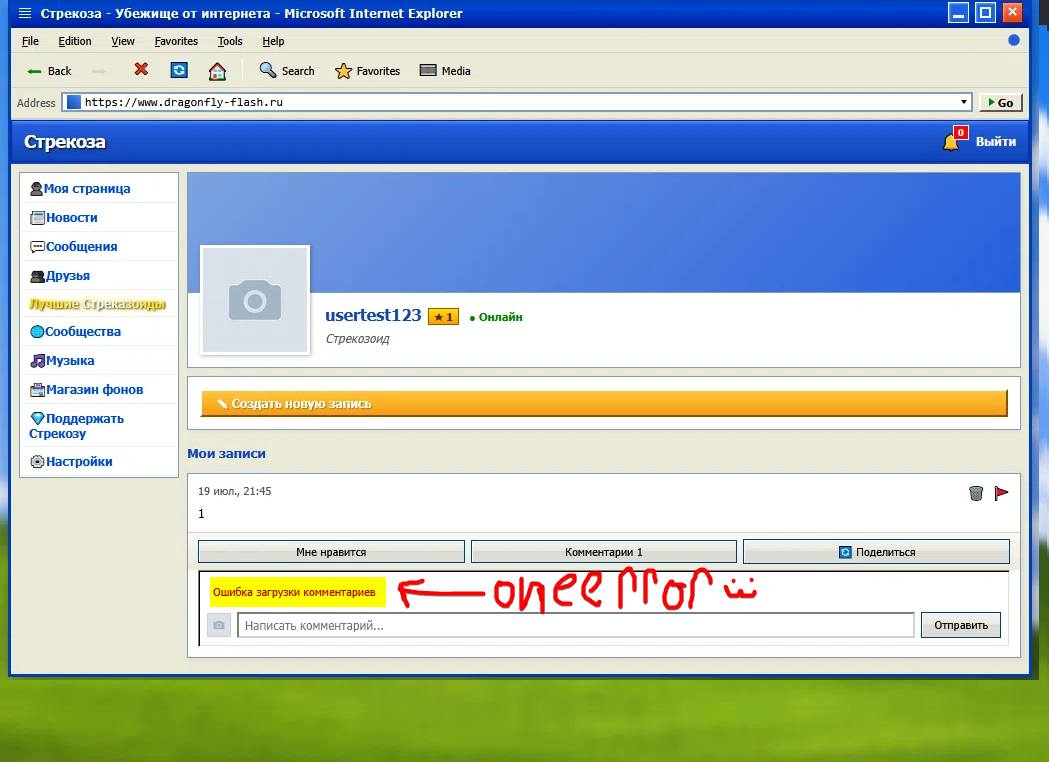The image size is (1049, 762).
Task: Open the Help menu
Action: coord(273,41)
